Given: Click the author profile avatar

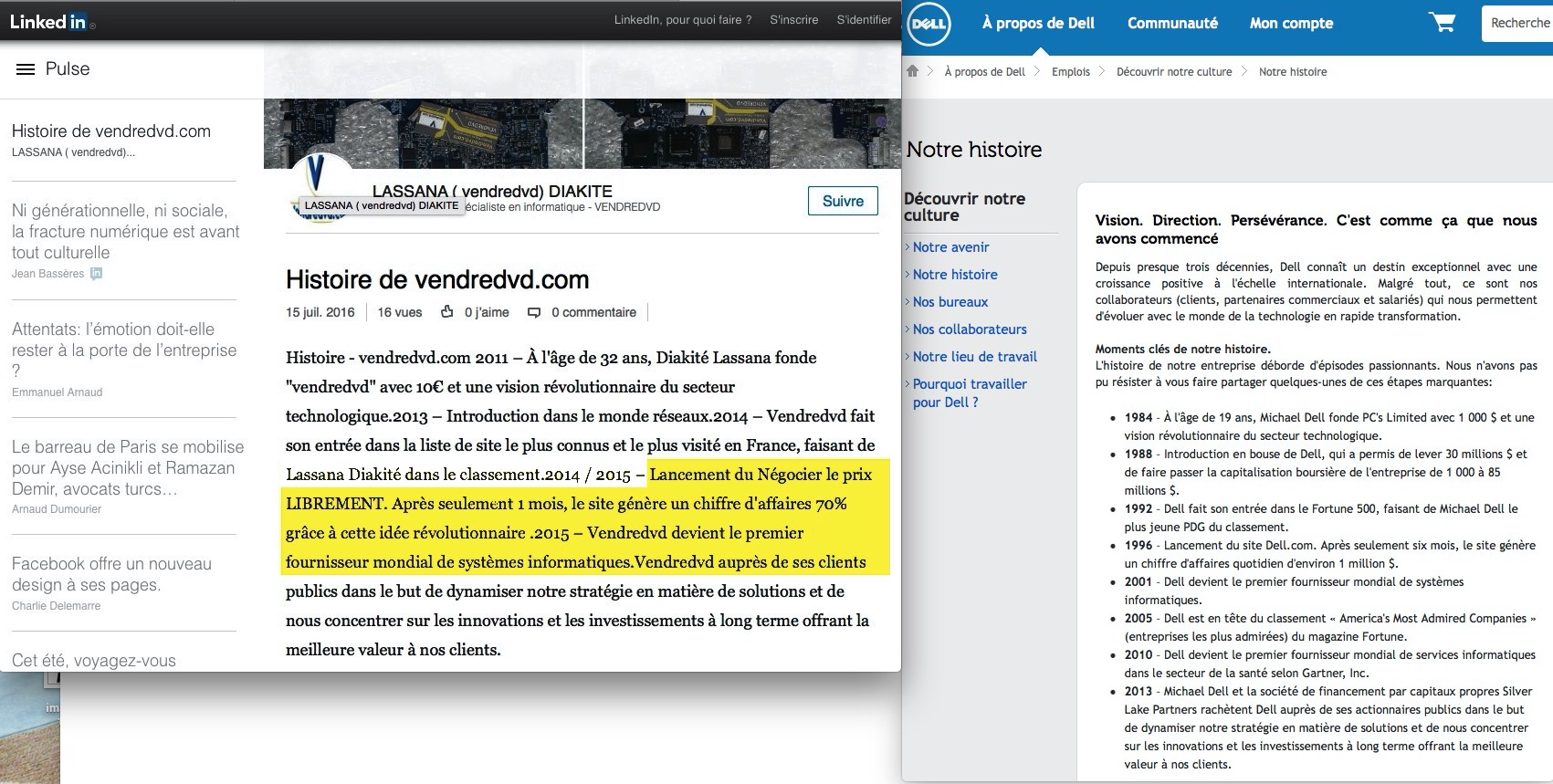Looking at the screenshot, I should point(321,187).
